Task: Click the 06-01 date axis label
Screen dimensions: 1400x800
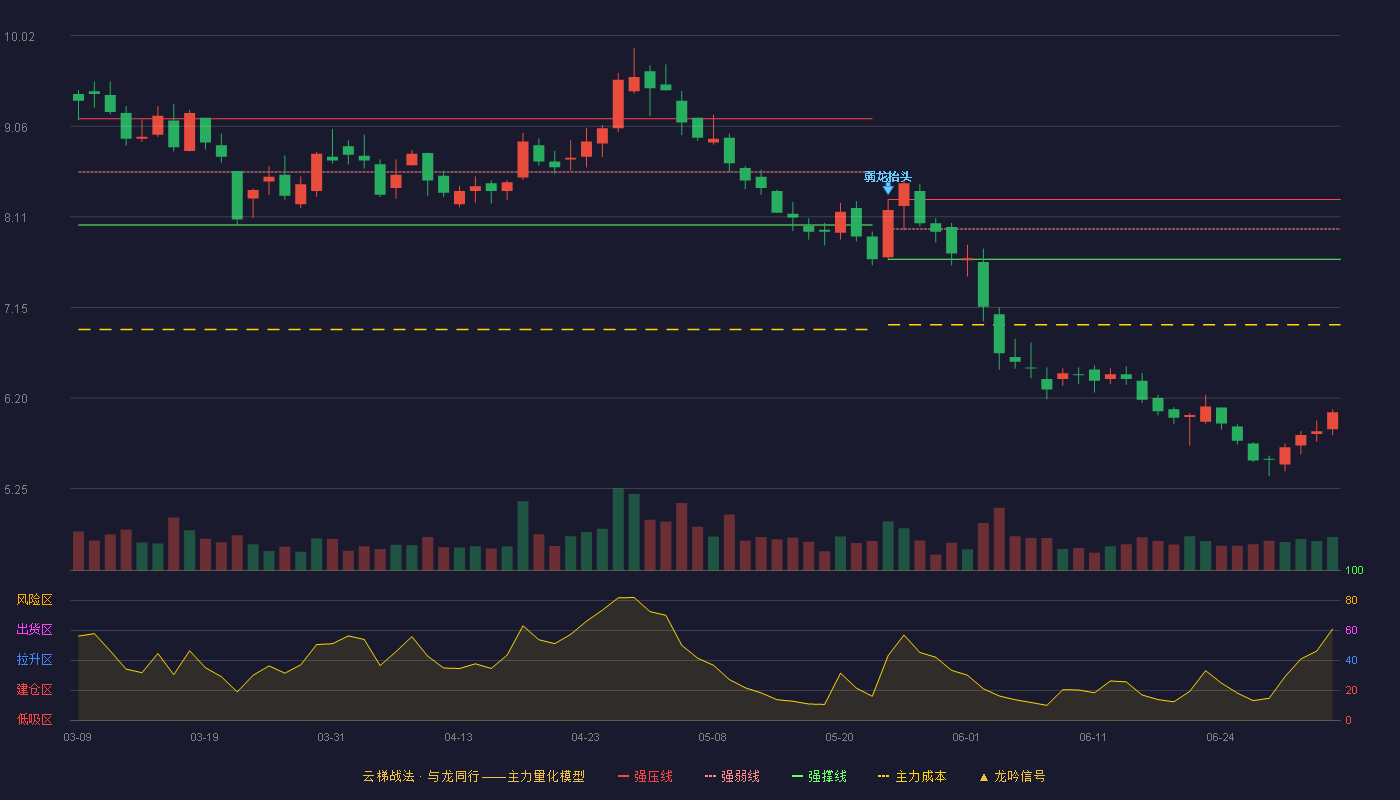Action: pyautogui.click(x=966, y=737)
